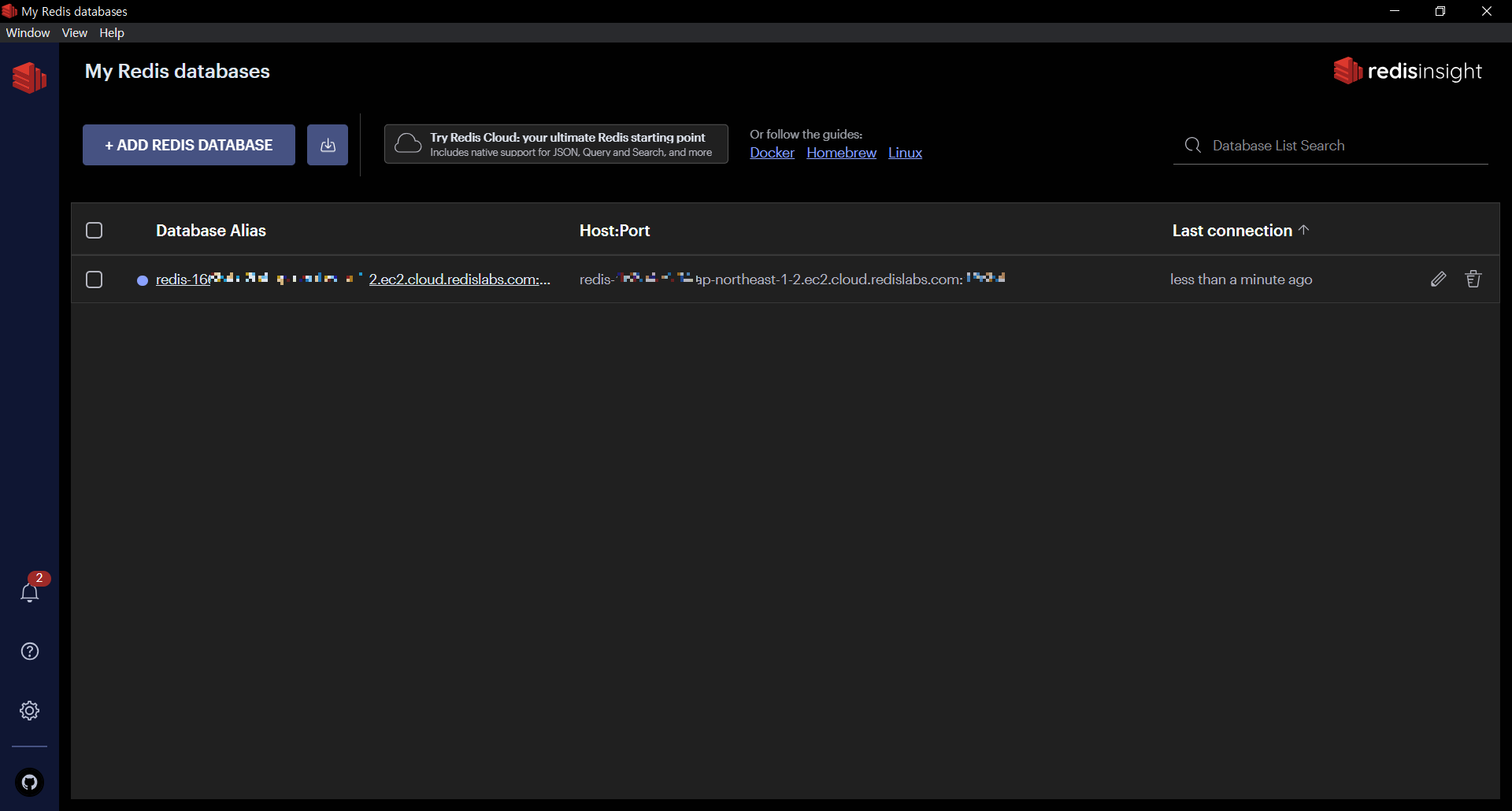
Task: Open the settings gear
Action: coord(30,710)
